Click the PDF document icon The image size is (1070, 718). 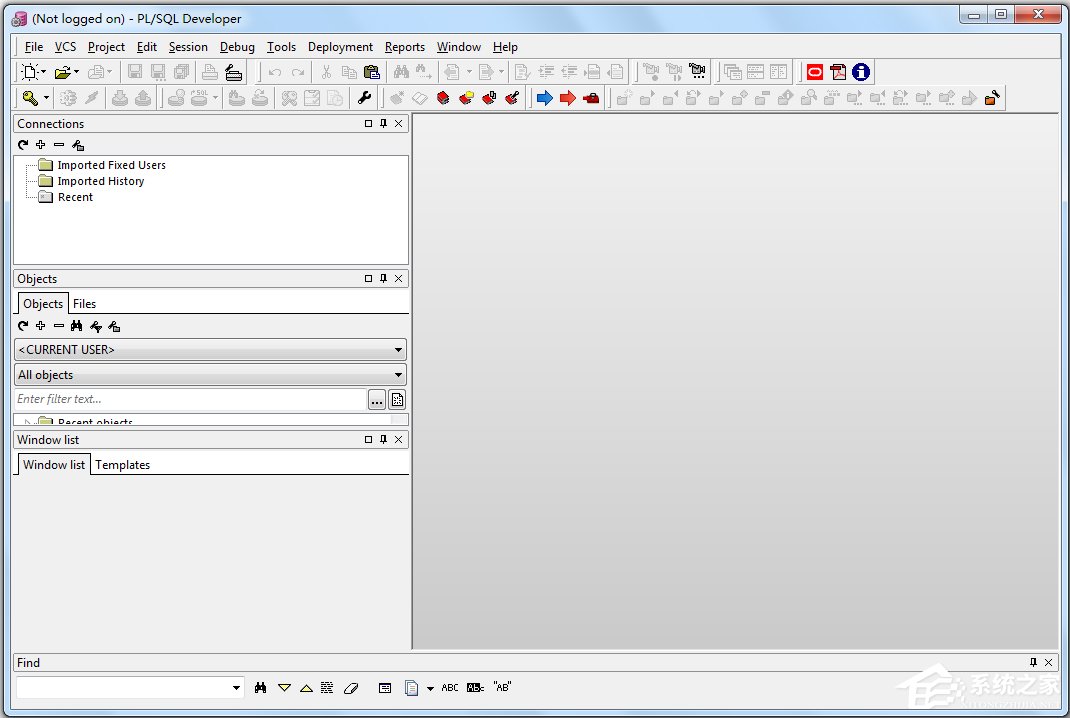click(x=838, y=72)
